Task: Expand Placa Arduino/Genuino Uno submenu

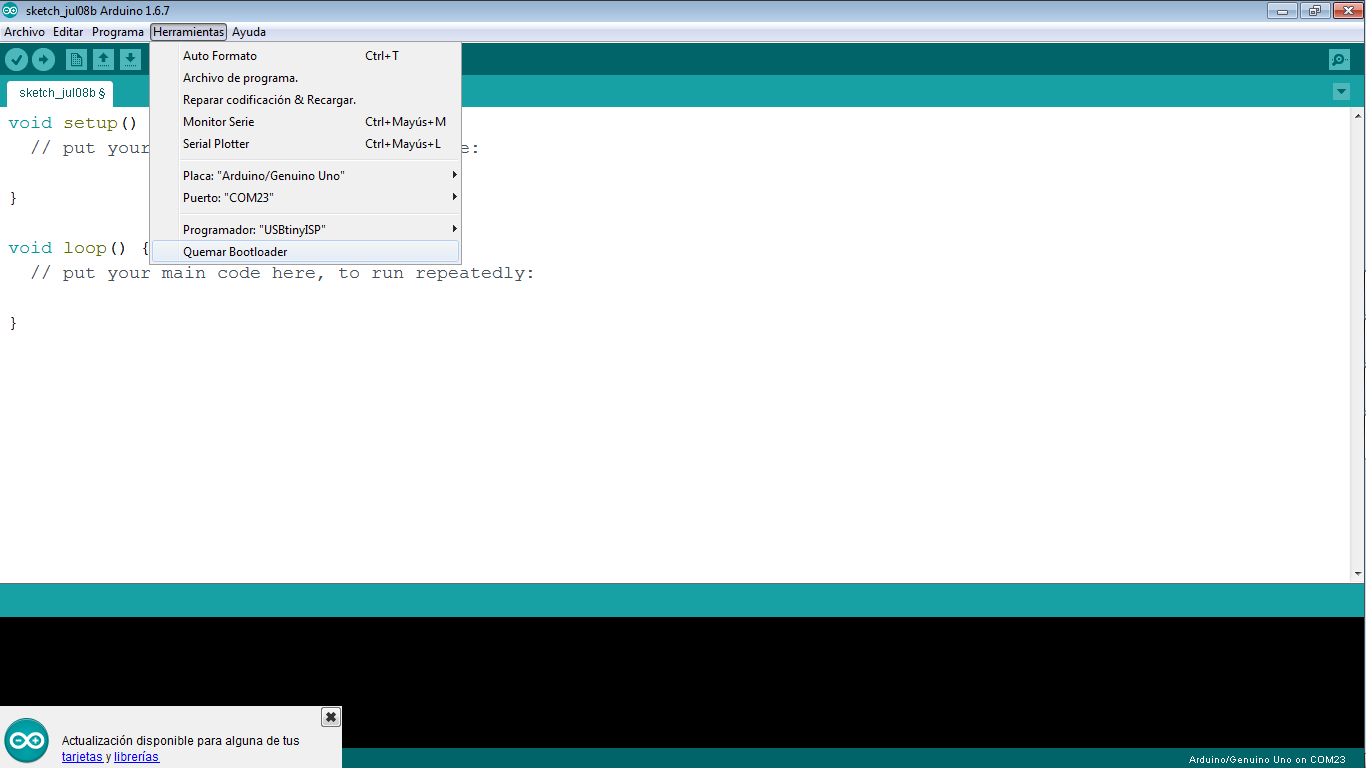Action: click(x=305, y=176)
